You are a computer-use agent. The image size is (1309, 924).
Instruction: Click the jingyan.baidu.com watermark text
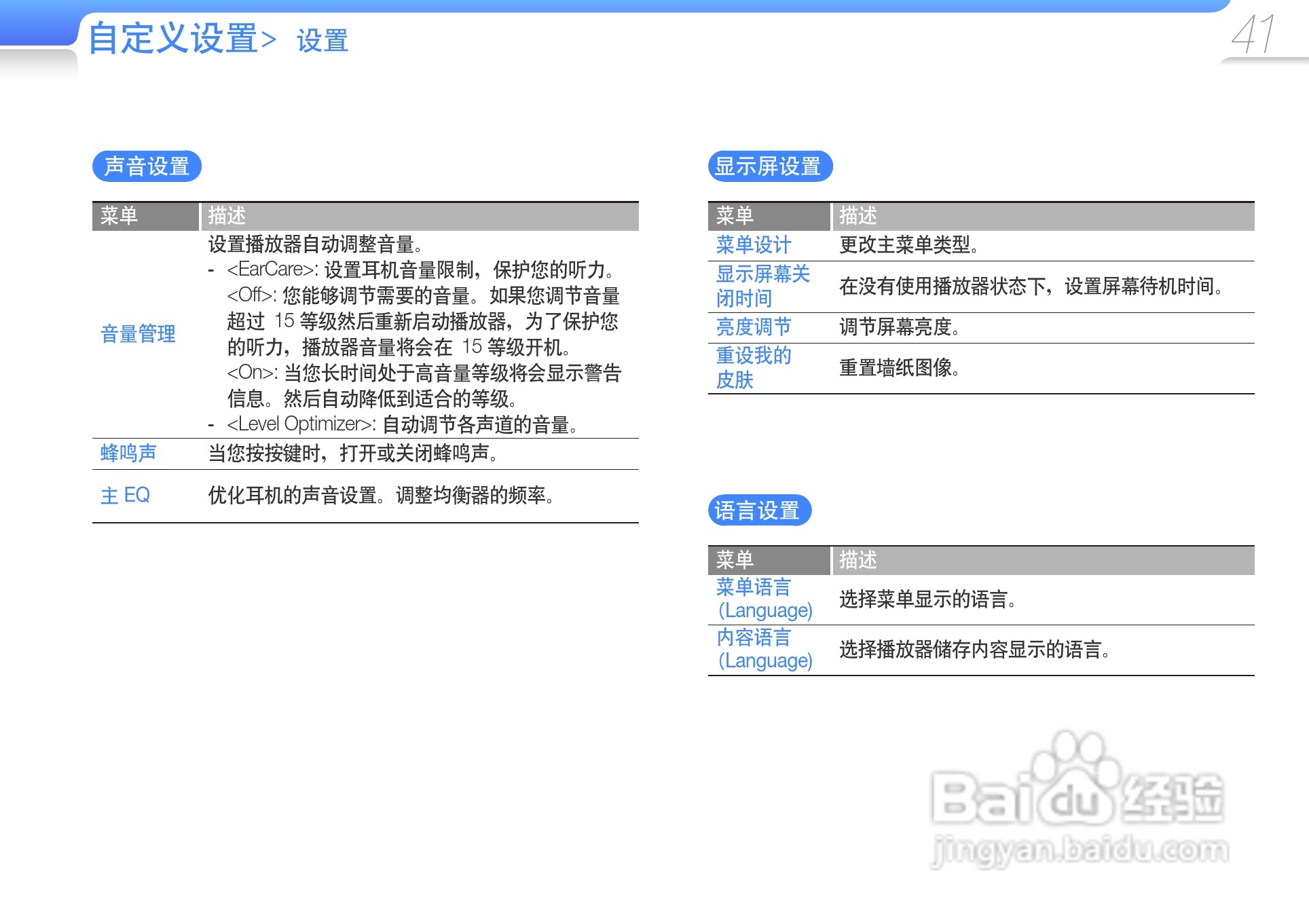pos(1080,850)
